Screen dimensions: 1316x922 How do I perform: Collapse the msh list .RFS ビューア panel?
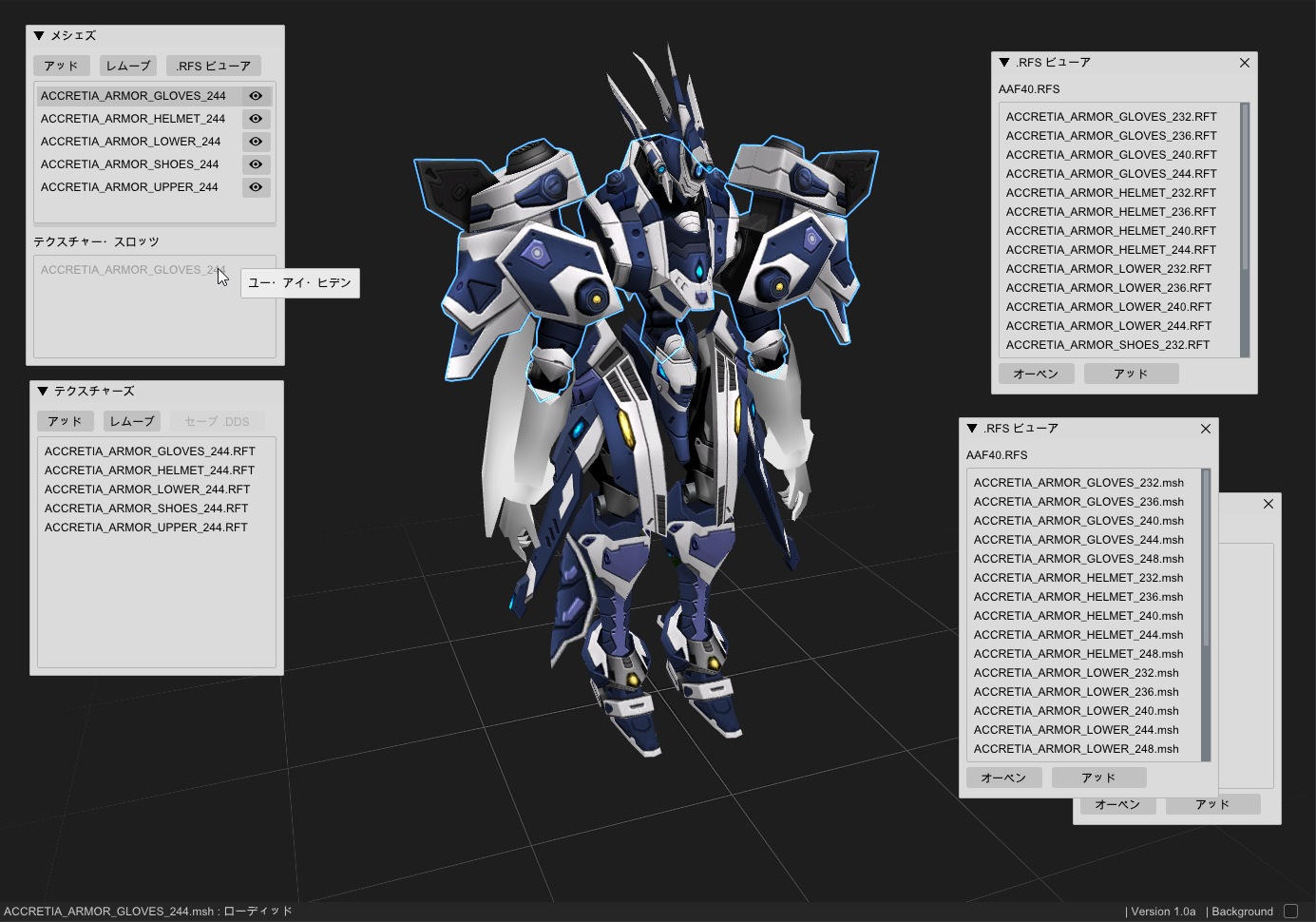click(x=972, y=429)
